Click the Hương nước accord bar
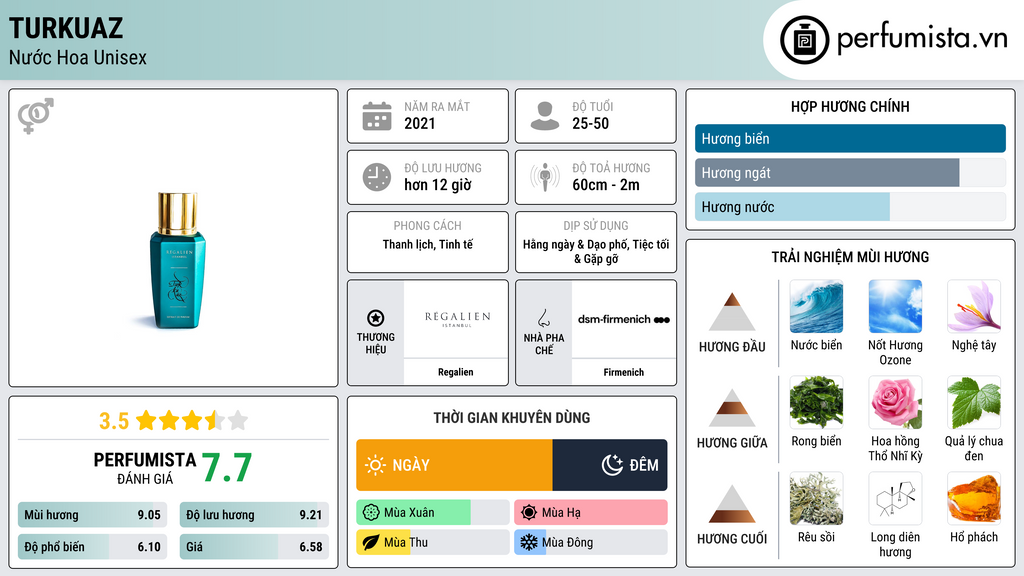 coord(850,207)
